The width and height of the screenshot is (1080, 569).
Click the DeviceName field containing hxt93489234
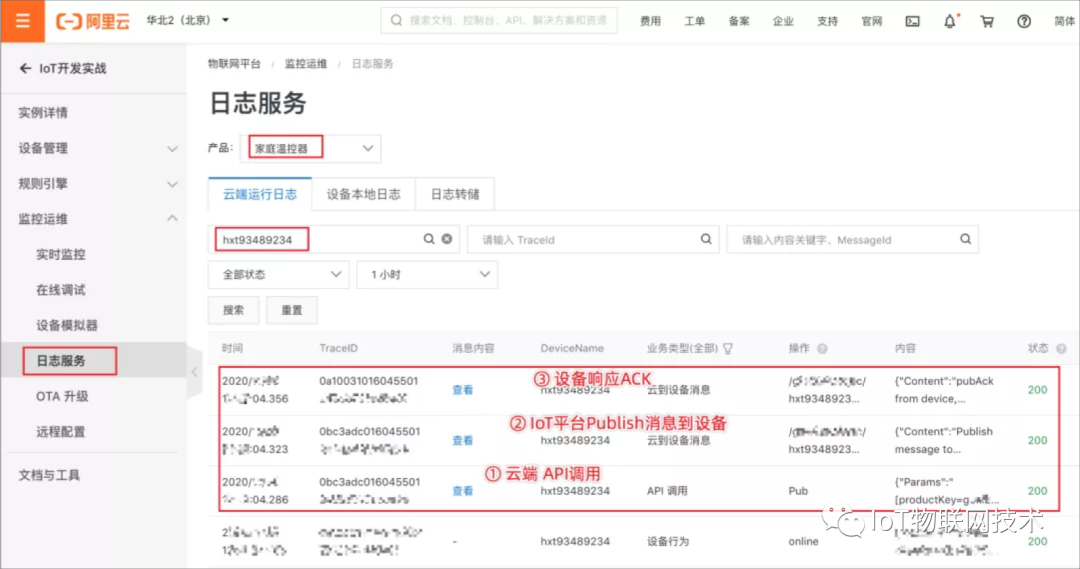(x=333, y=239)
